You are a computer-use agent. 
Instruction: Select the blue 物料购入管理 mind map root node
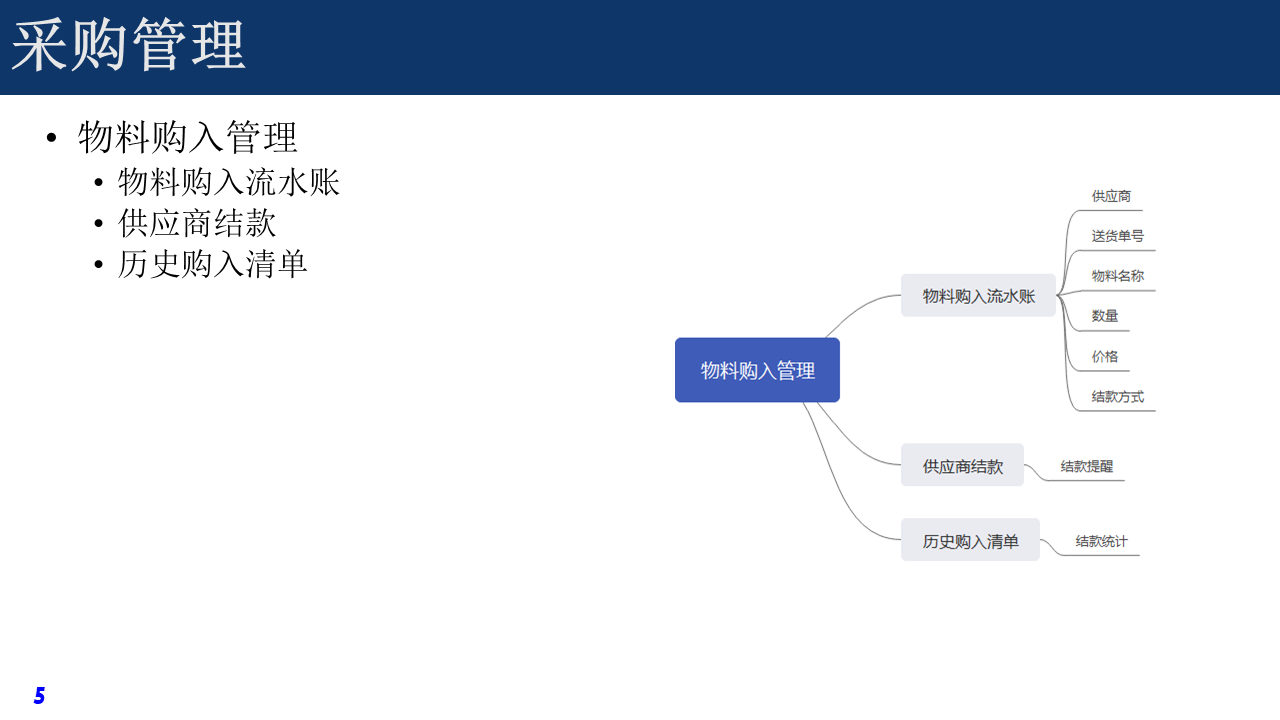point(757,370)
